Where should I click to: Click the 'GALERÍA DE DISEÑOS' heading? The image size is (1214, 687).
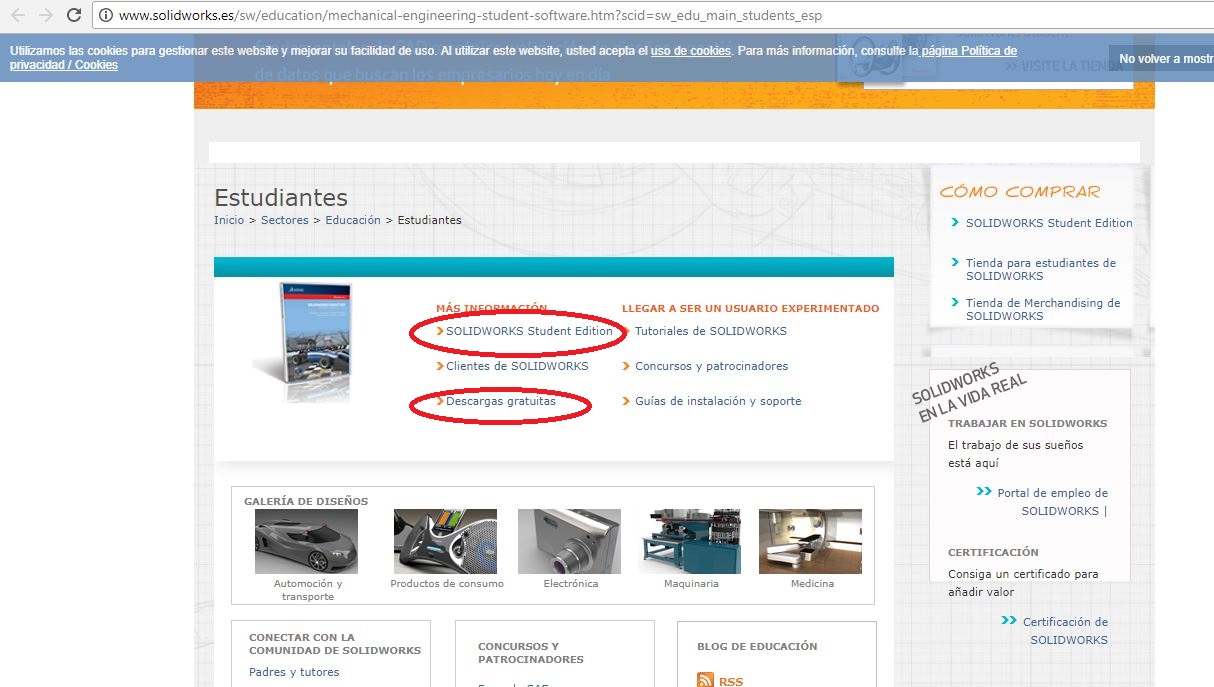pyautogui.click(x=306, y=501)
